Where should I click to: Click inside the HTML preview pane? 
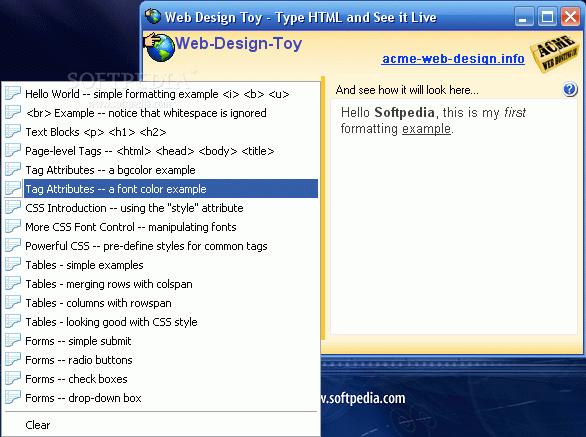(x=454, y=216)
